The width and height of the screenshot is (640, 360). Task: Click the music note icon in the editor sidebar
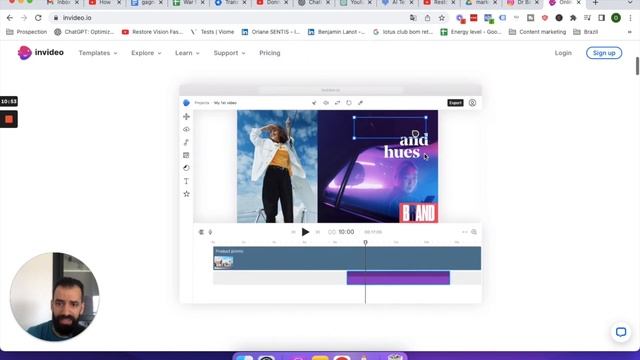(186, 142)
